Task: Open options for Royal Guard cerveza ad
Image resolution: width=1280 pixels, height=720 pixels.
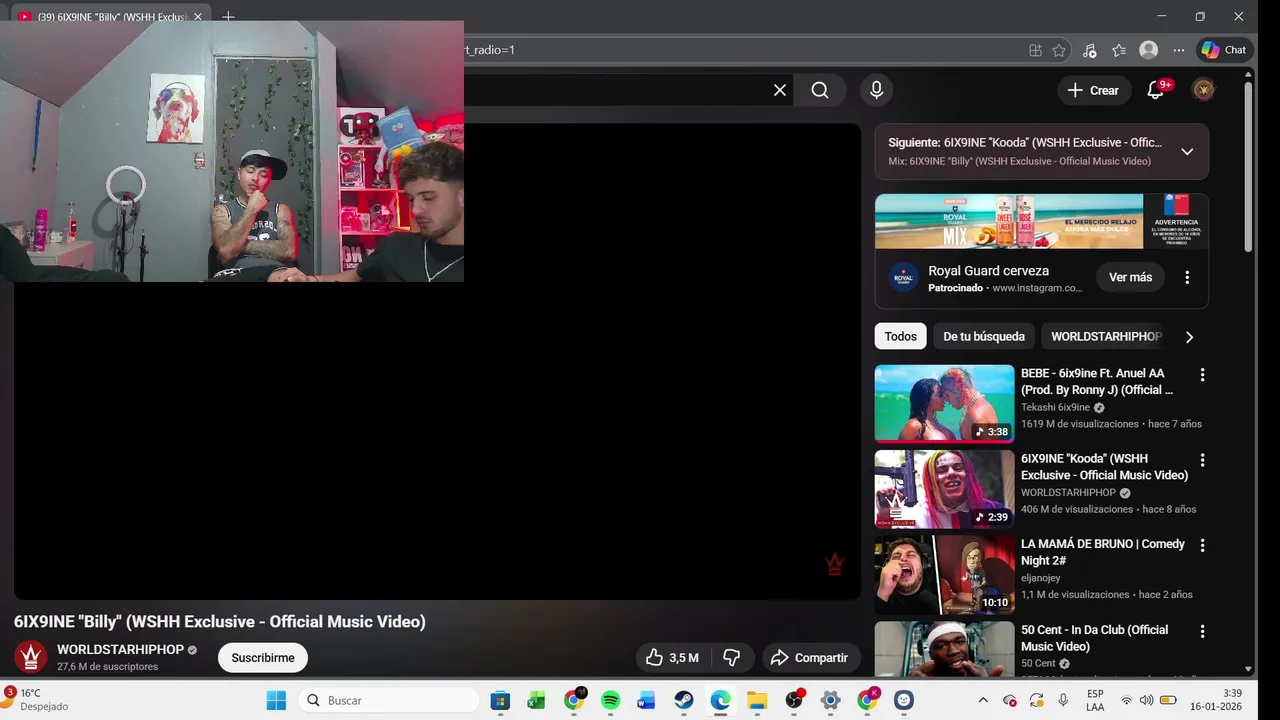Action: coord(1187,277)
